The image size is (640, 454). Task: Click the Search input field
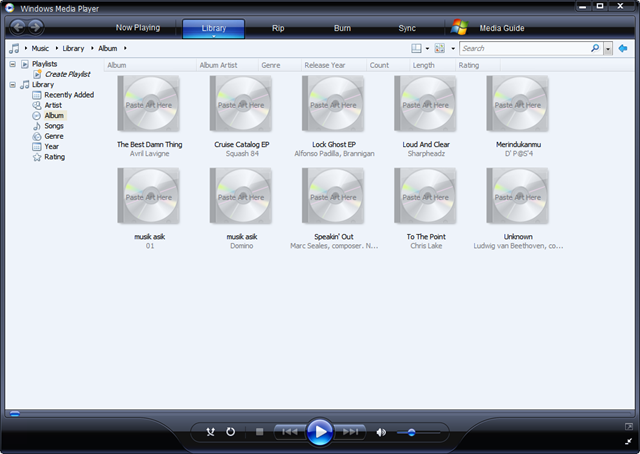click(x=525, y=48)
